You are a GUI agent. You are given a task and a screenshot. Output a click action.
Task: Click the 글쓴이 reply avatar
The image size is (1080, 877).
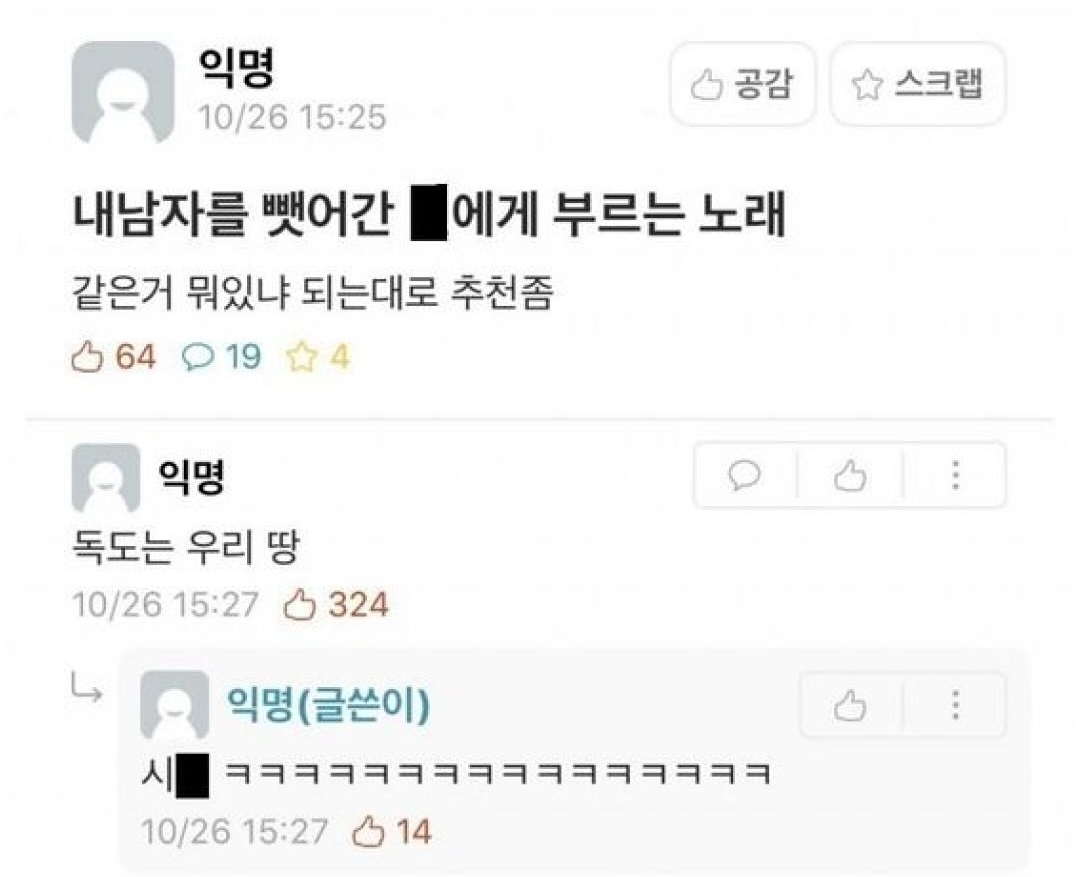click(174, 705)
